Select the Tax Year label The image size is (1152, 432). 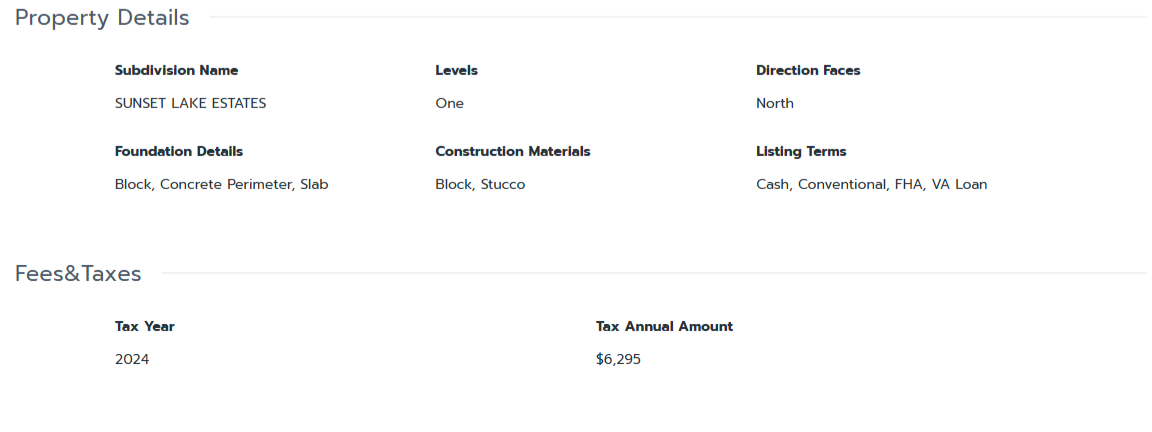coord(145,326)
